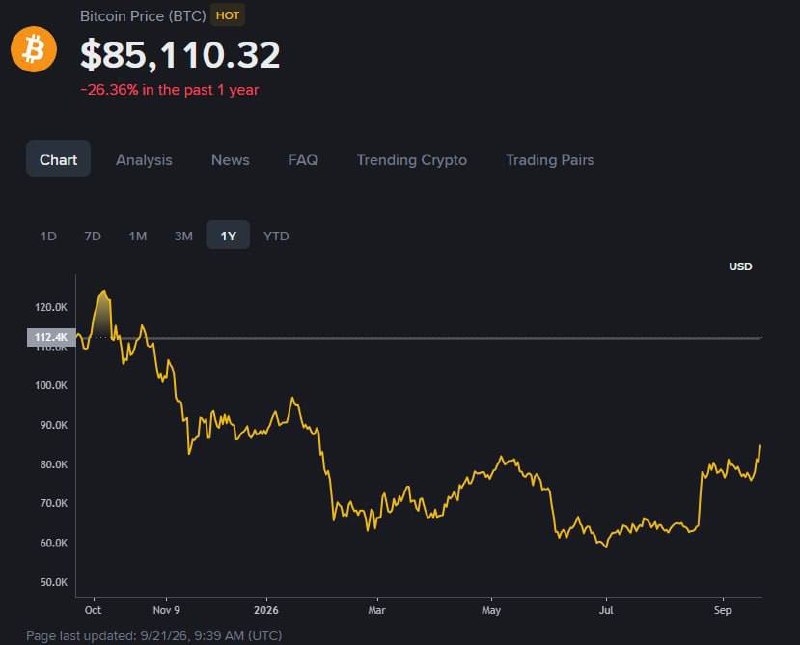Click the orange Bitcoin logo icon

pos(34,49)
